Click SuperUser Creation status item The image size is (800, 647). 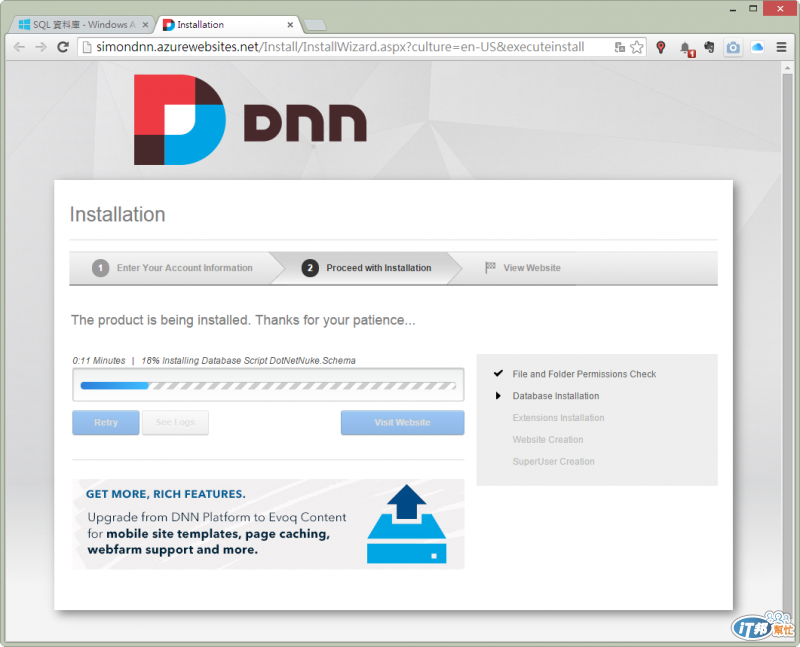pyautogui.click(x=553, y=462)
